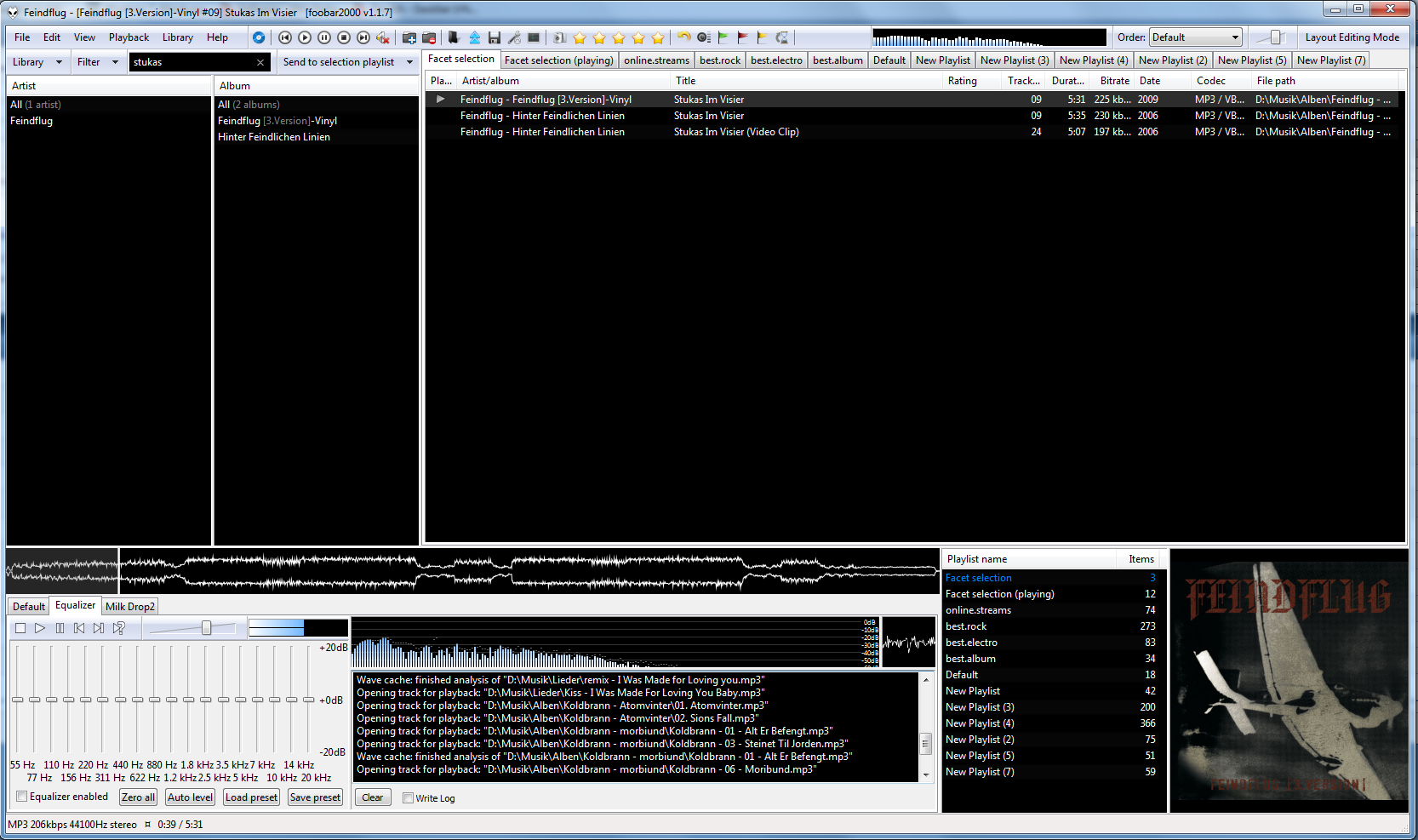The width and height of the screenshot is (1418, 840).
Task: Enable the Equalizer enabled checkbox
Action: [22, 797]
